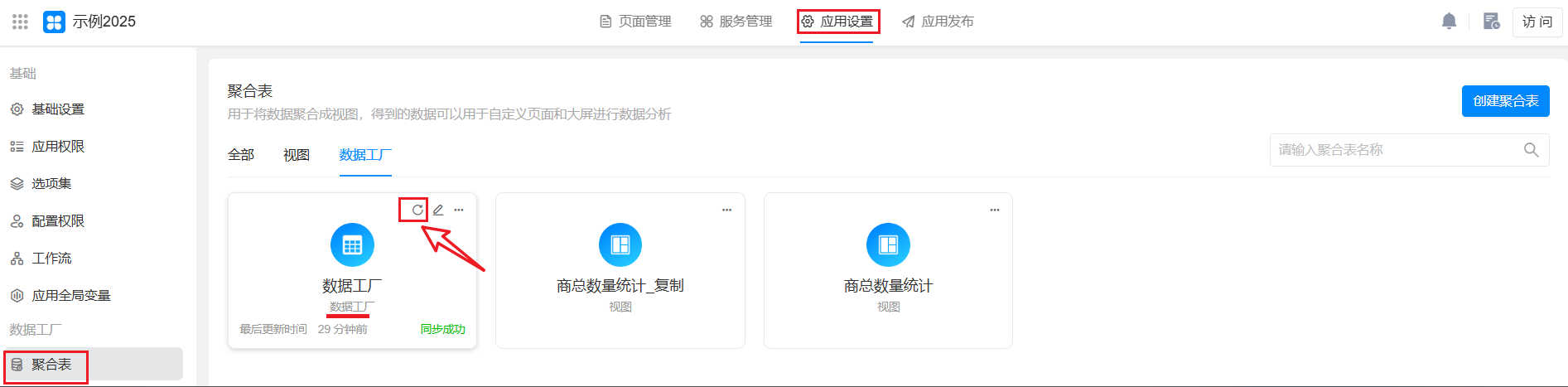
Task: Click the 商总数量统计_复制 view icon
Action: pyautogui.click(x=620, y=245)
